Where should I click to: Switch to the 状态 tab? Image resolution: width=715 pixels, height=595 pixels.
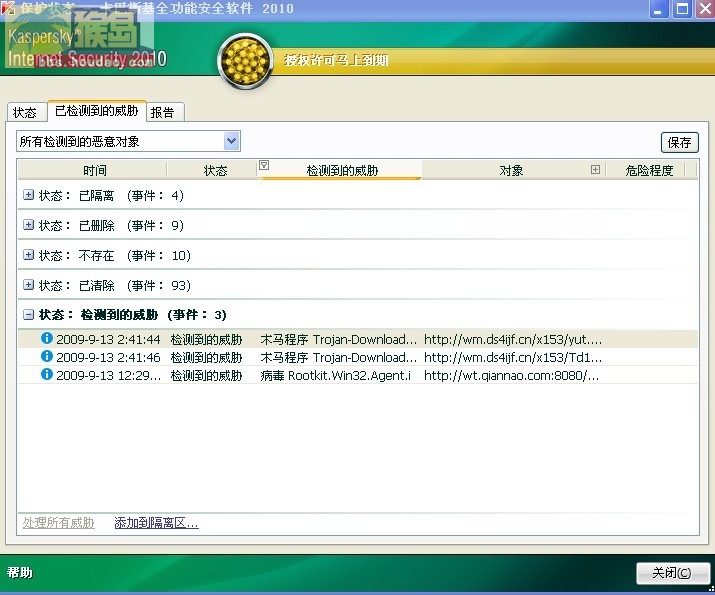(x=25, y=113)
